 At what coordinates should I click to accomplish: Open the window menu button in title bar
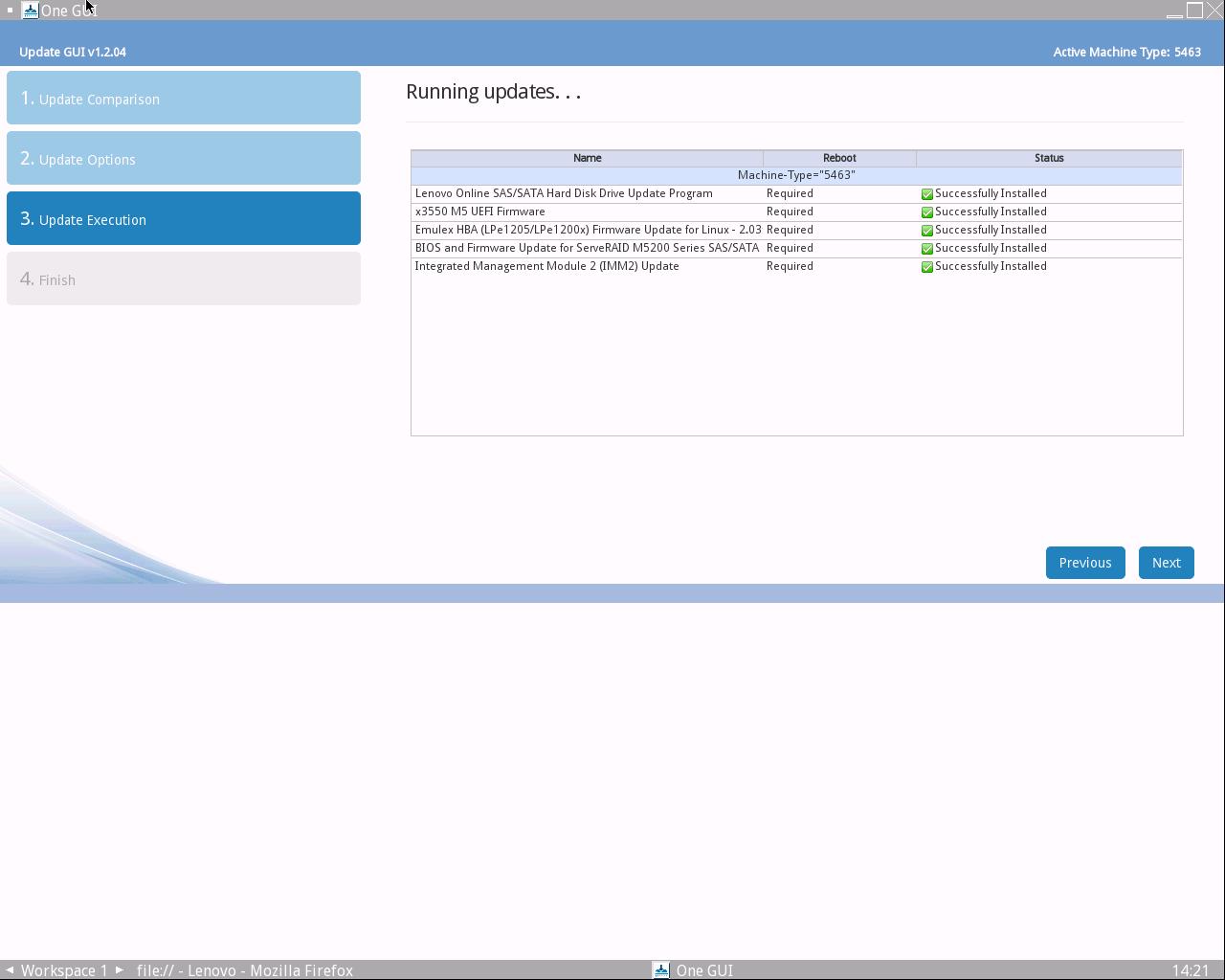coord(10,11)
